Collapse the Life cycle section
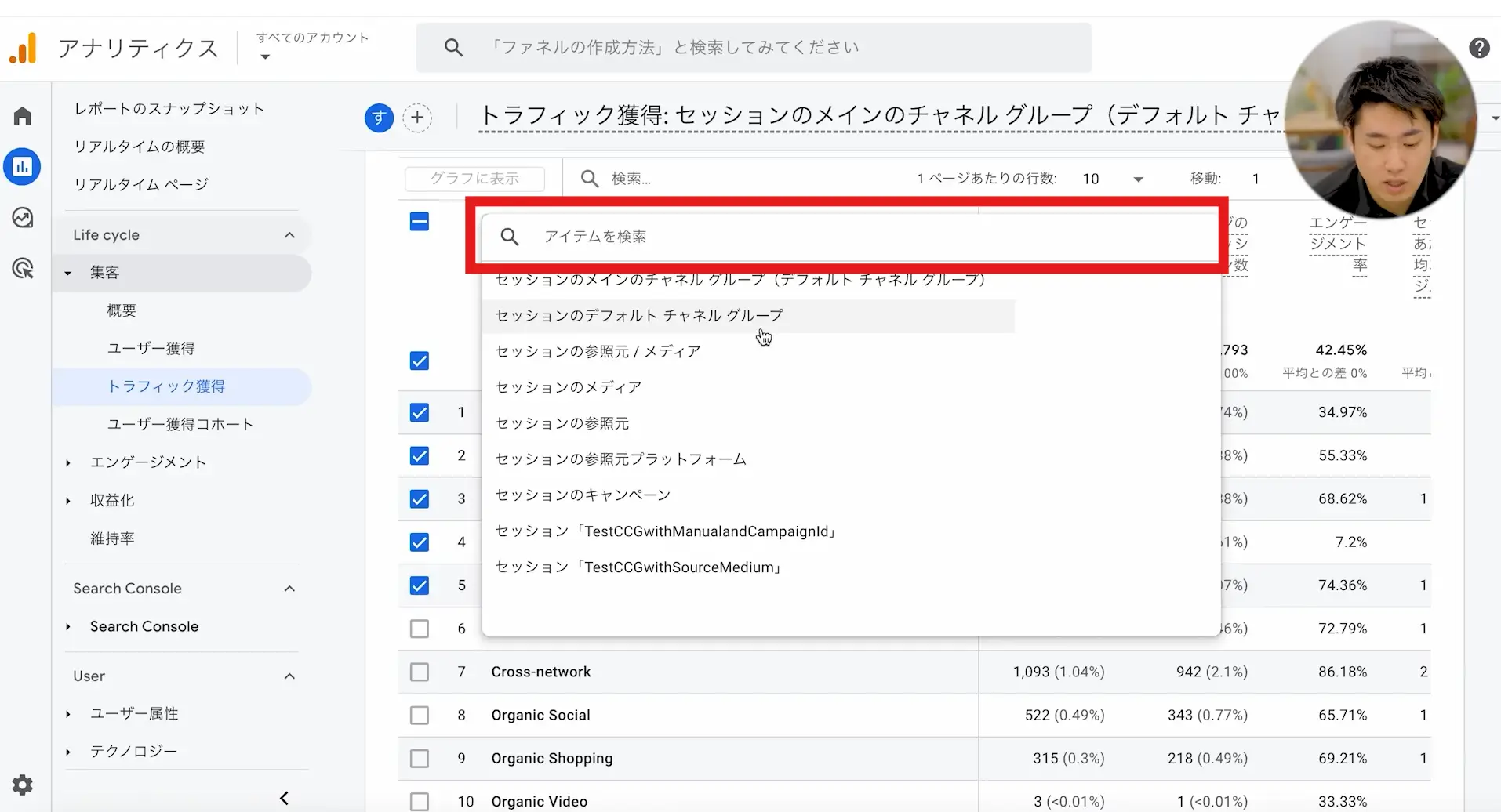Viewport: 1501px width, 812px height. tap(289, 235)
